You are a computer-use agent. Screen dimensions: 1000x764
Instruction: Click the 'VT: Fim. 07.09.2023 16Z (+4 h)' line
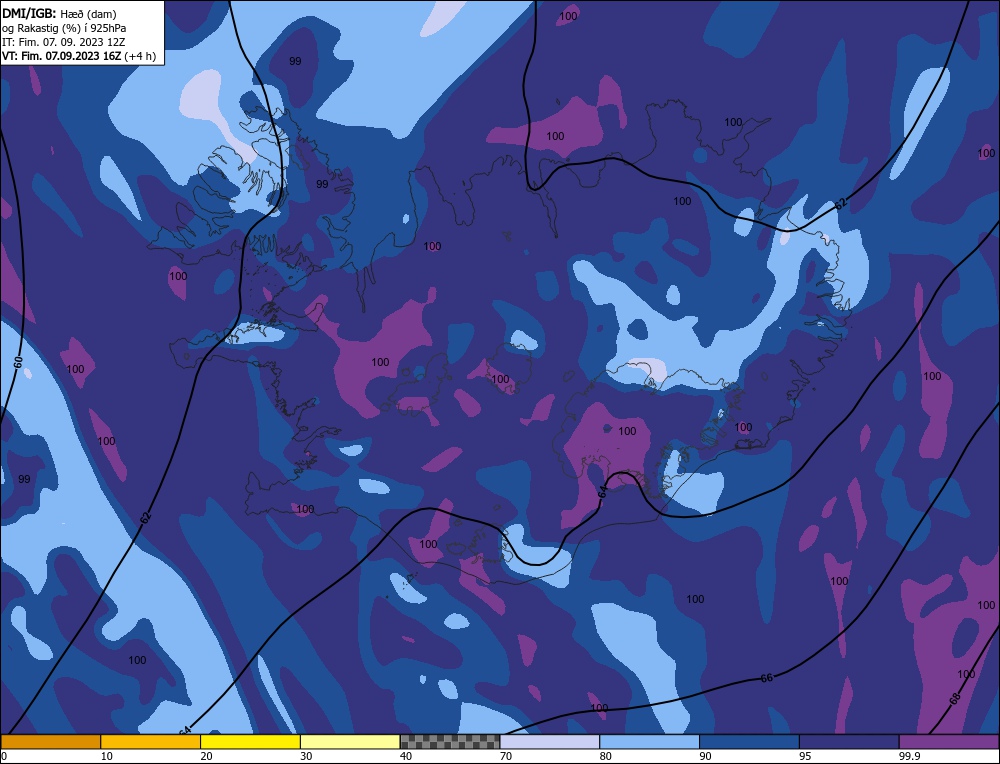pyautogui.click(x=78, y=56)
